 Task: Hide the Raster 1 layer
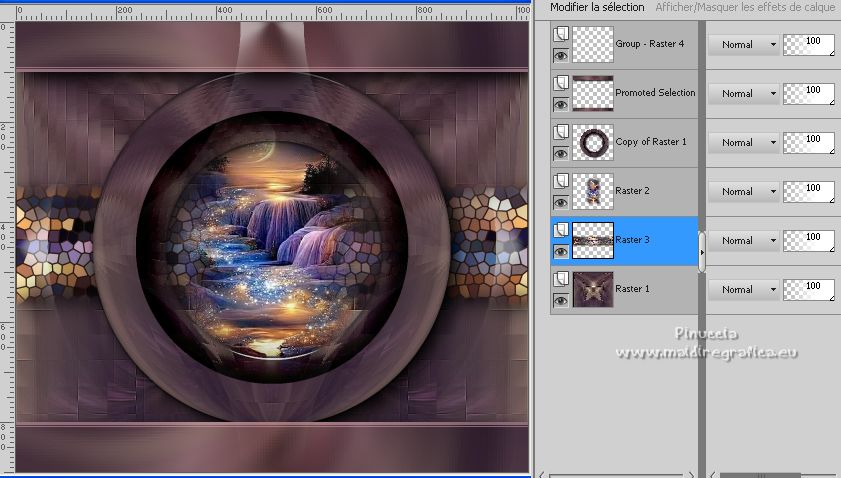click(560, 300)
